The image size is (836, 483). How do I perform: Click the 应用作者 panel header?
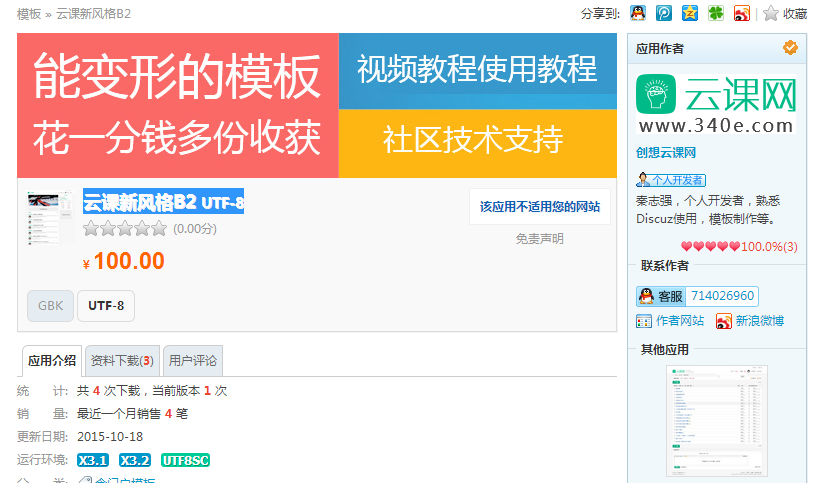717,49
